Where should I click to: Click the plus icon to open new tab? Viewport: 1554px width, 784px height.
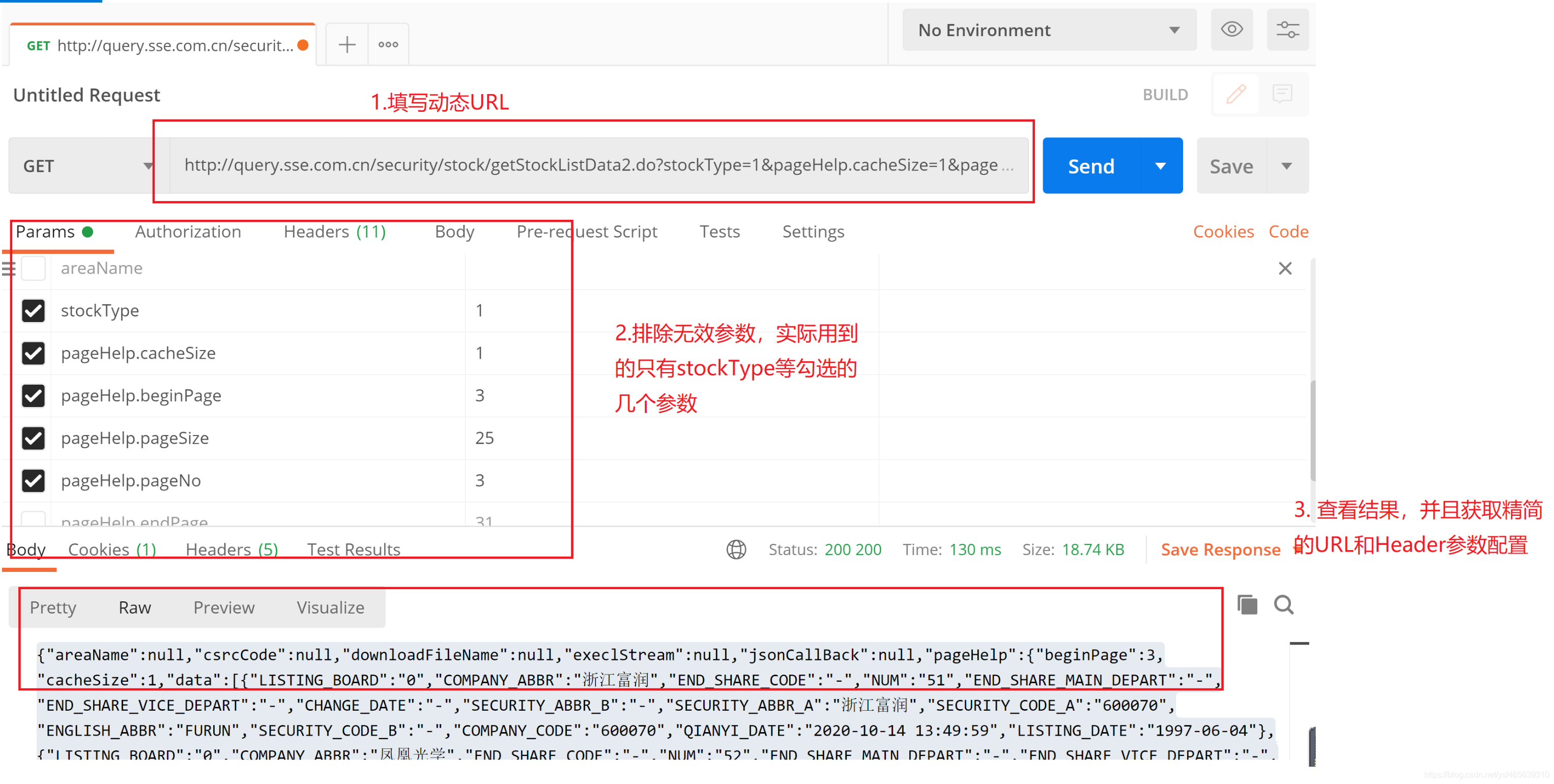pyautogui.click(x=347, y=45)
